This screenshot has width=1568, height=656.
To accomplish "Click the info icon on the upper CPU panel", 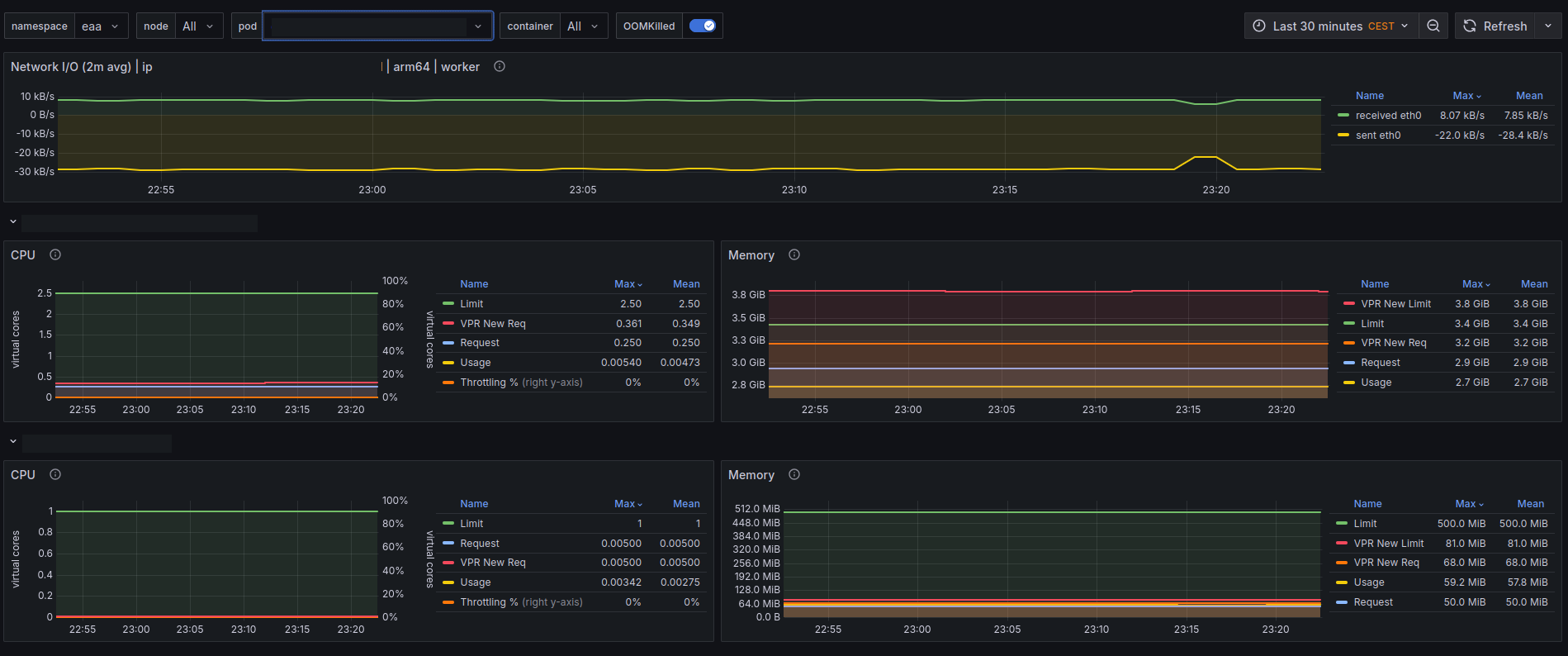I will coord(55,254).
